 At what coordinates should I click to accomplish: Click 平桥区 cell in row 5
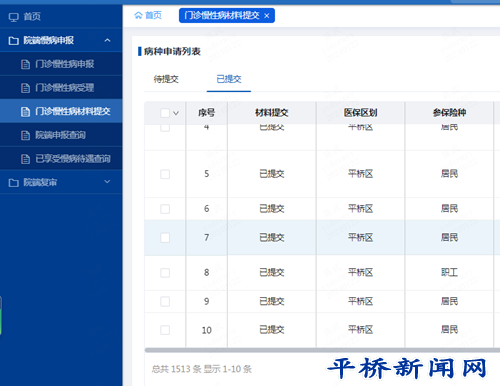[x=360, y=174]
